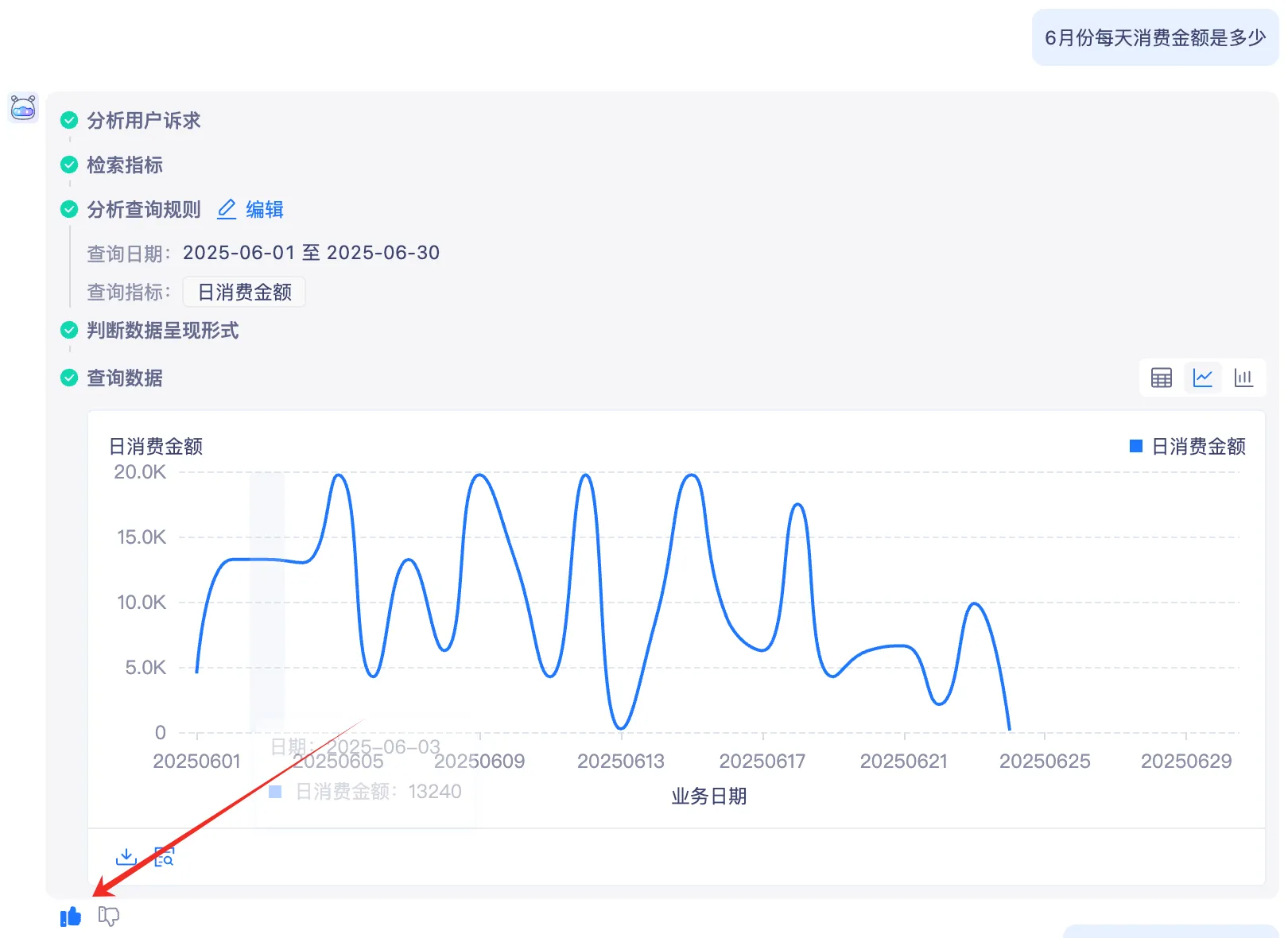Image resolution: width=1288 pixels, height=938 pixels.
Task: Collapse the 分析查询规则 step
Action: click(x=143, y=209)
